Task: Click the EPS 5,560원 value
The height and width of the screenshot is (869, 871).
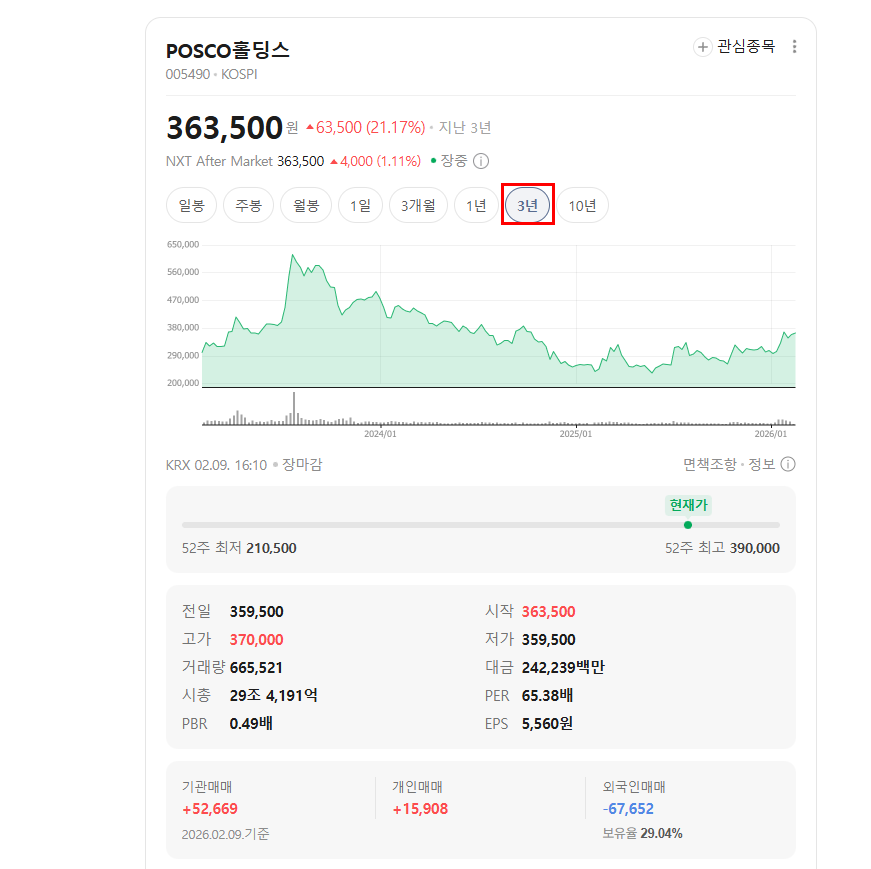Action: click(547, 723)
